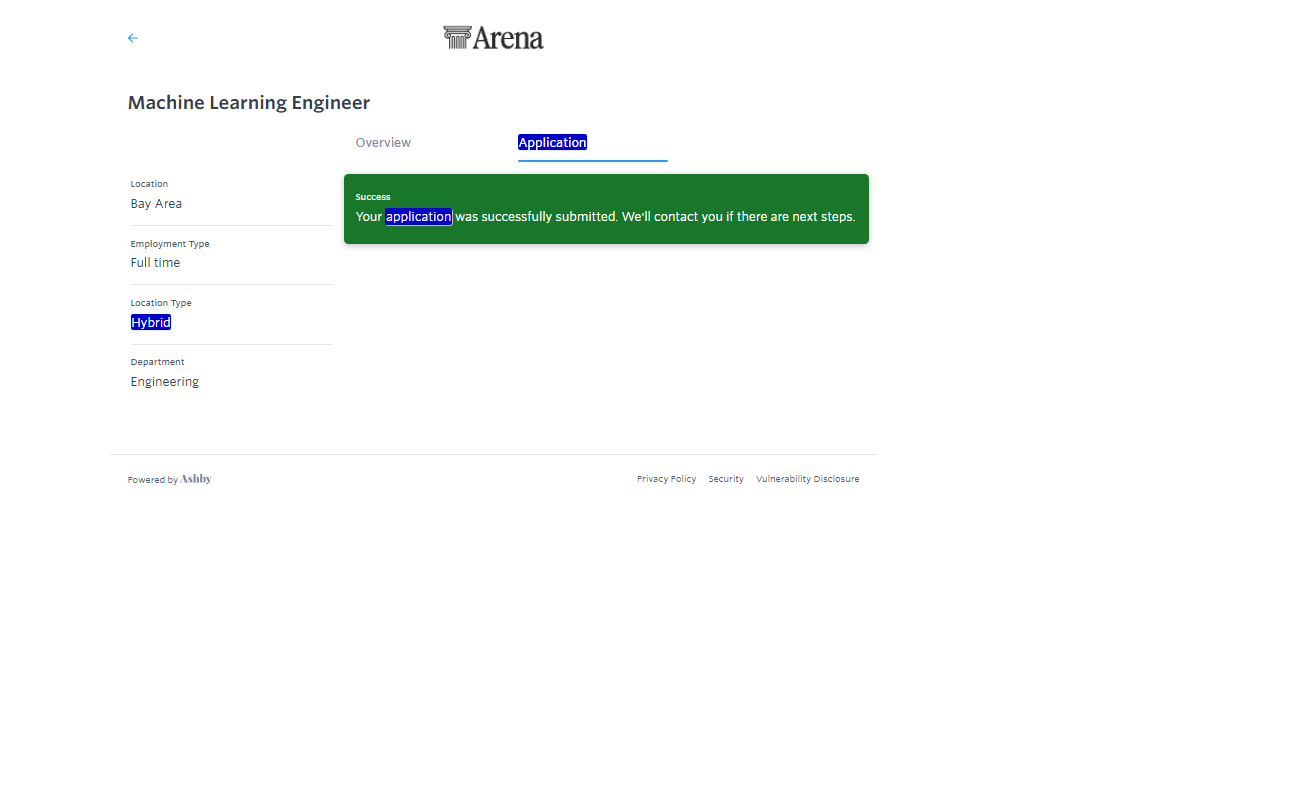Click the Engineering department value
Viewport: 1316px width, 785px height.
[165, 382]
